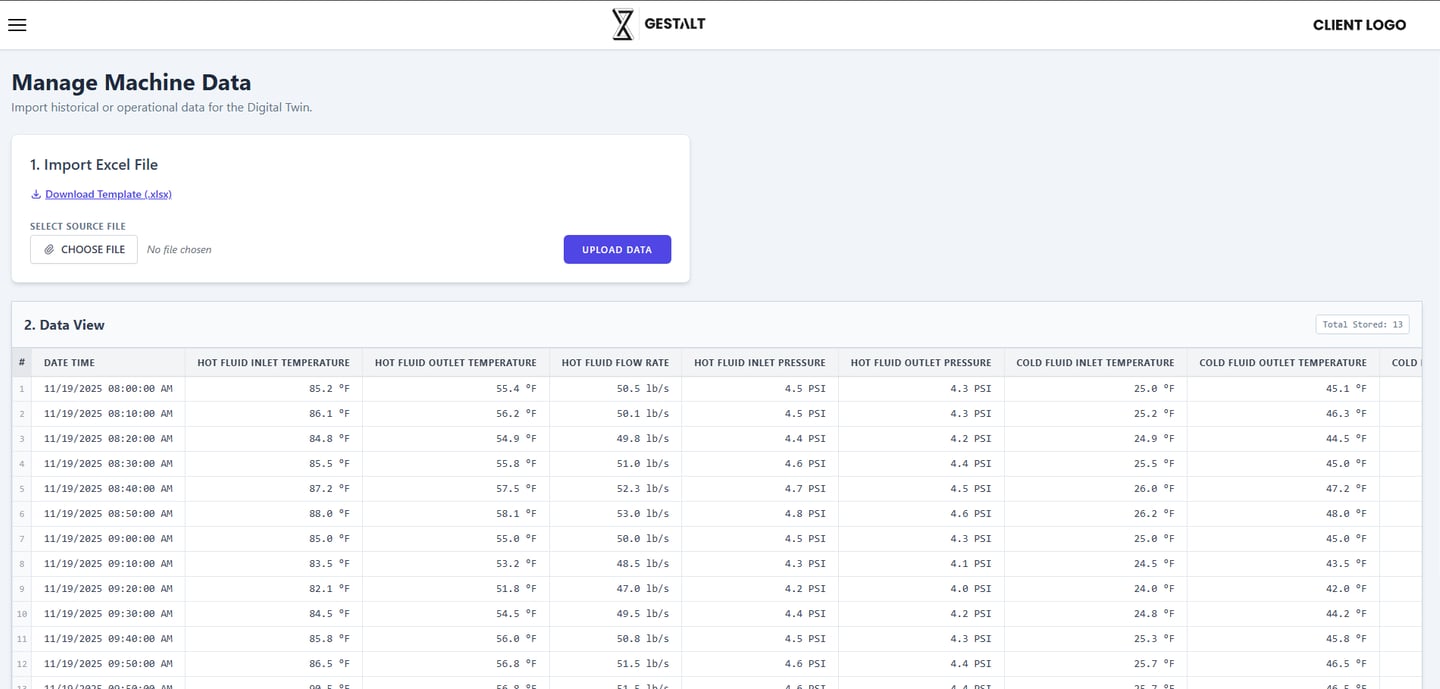Screen dimensions: 1440x689
Task: Click the 4.8 PSI inlet pressure value
Action: click(805, 513)
